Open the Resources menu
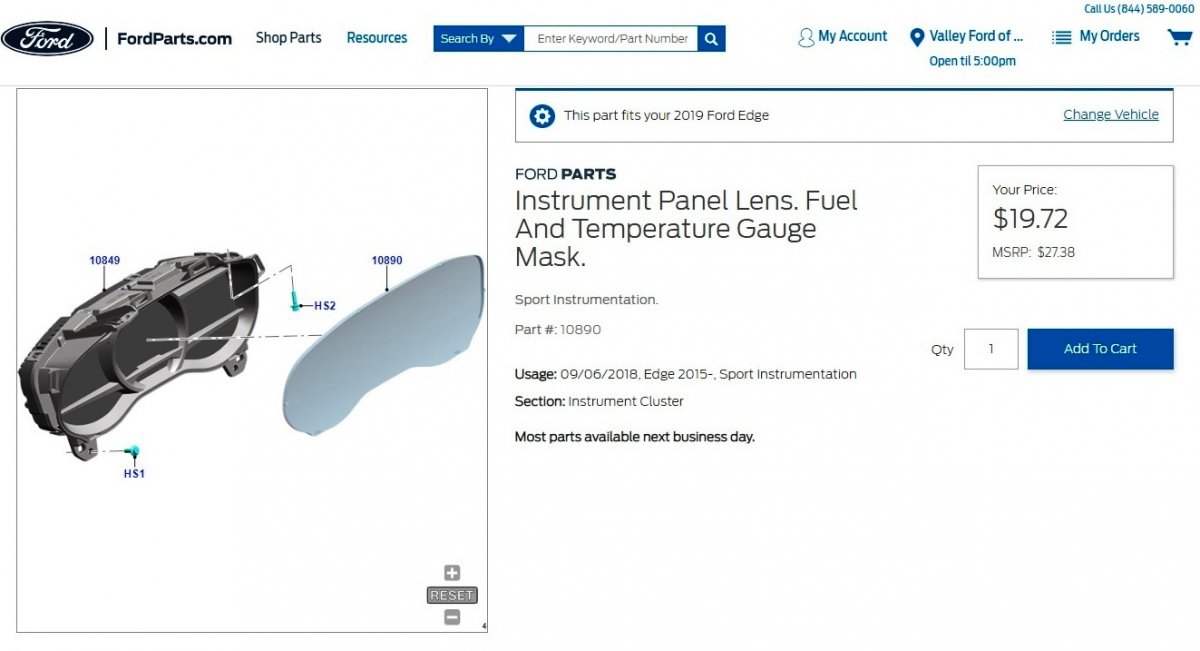This screenshot has width=1200, height=651. [x=377, y=38]
